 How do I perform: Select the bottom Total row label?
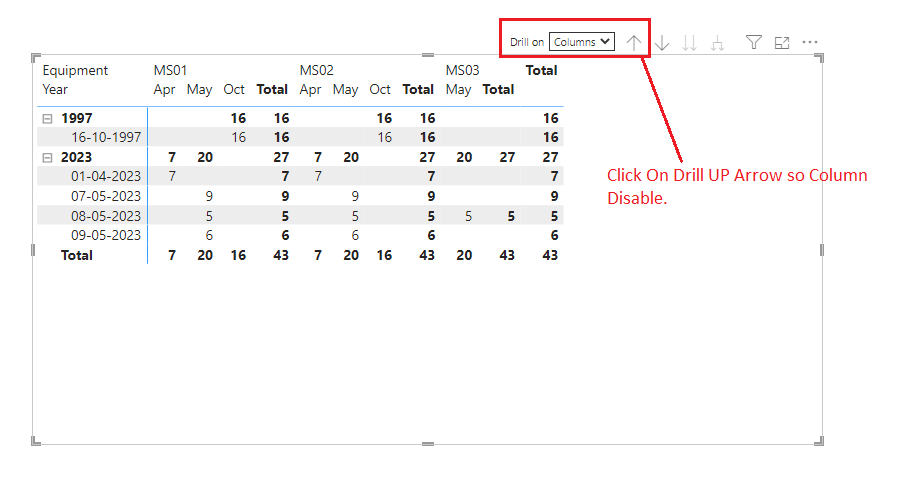tap(77, 256)
